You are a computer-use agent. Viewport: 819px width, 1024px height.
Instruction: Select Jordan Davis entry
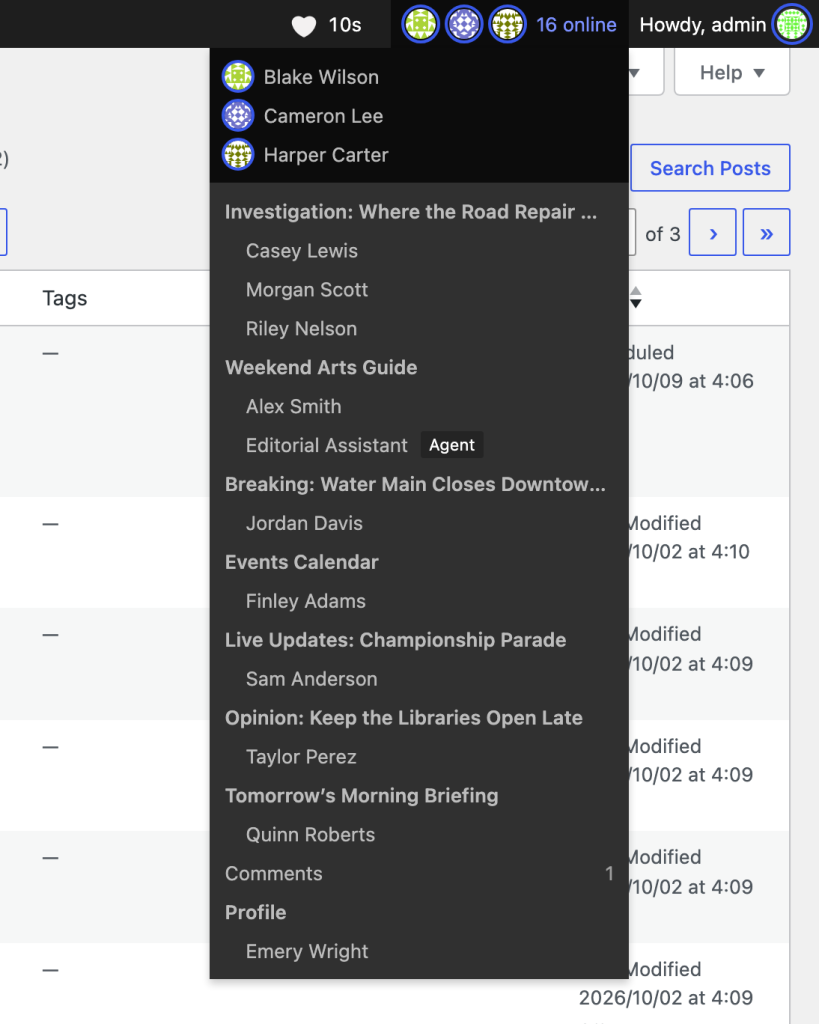[304, 524]
